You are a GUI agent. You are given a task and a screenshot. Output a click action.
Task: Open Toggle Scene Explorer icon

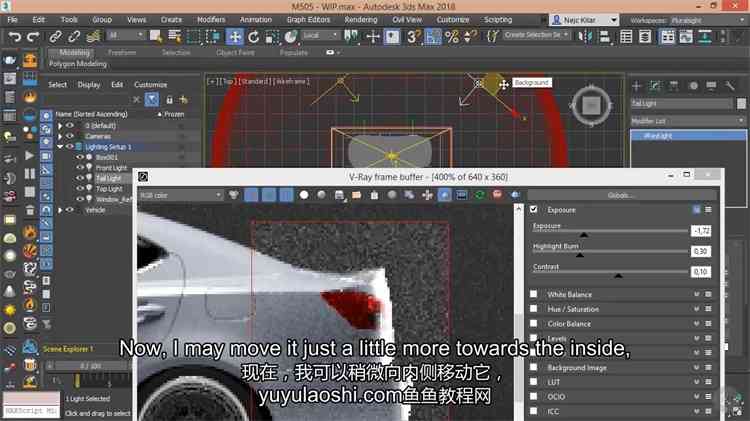click(626, 36)
